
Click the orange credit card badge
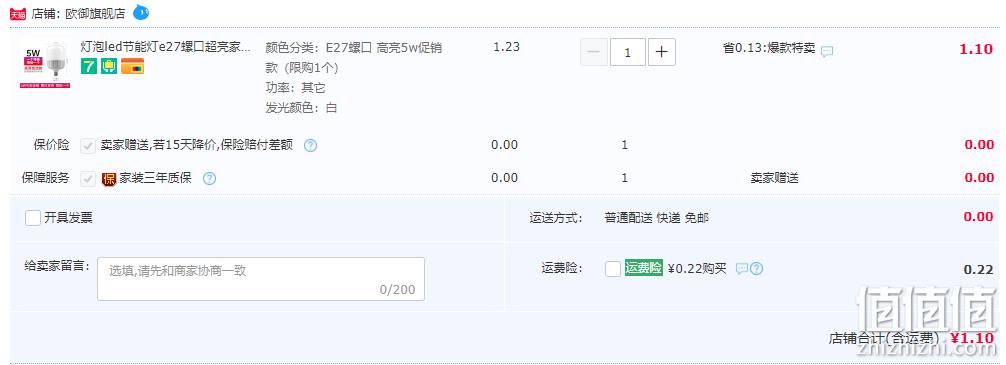[x=132, y=66]
